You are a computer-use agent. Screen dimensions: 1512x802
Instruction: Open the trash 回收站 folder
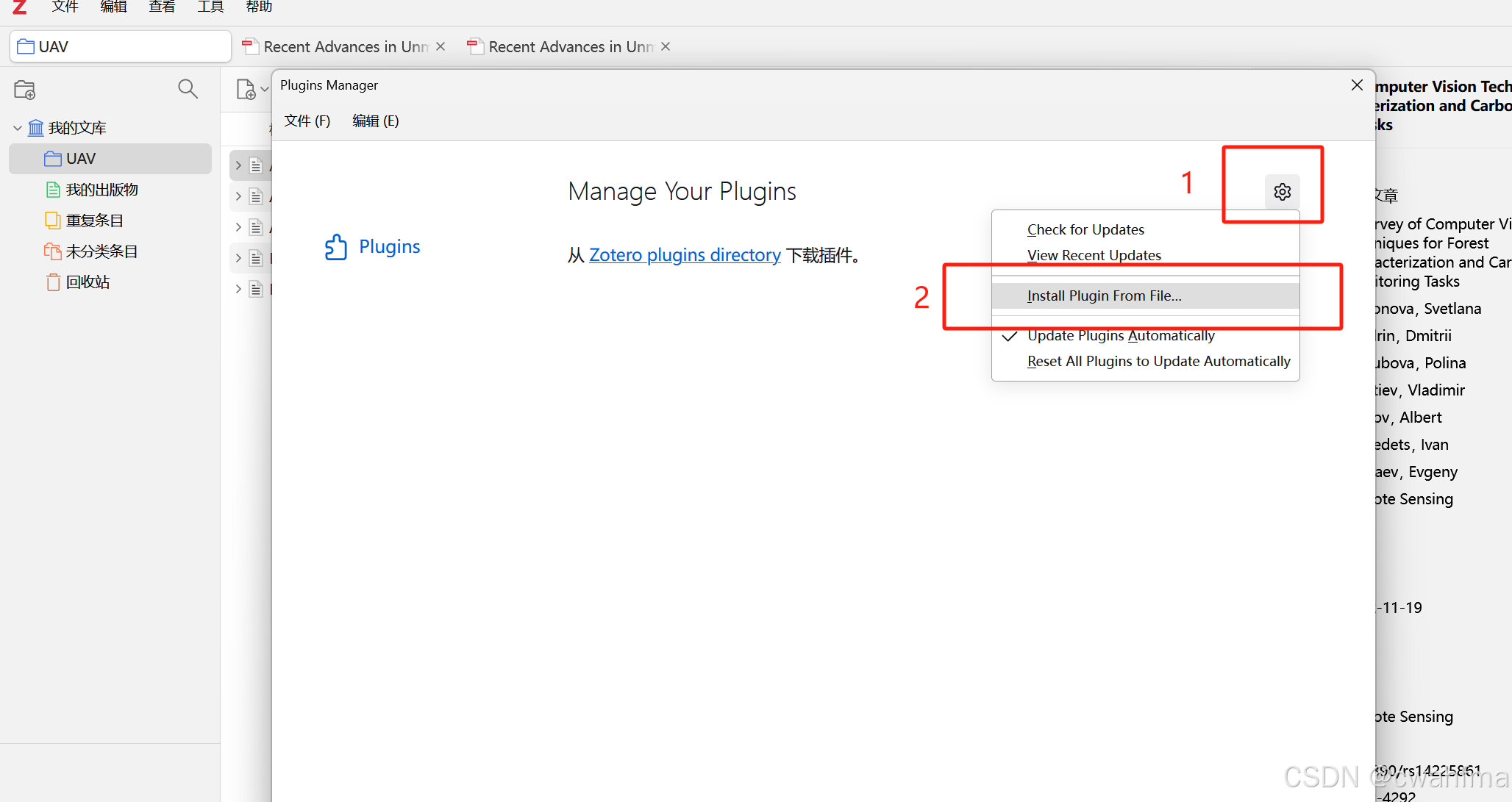pos(87,282)
